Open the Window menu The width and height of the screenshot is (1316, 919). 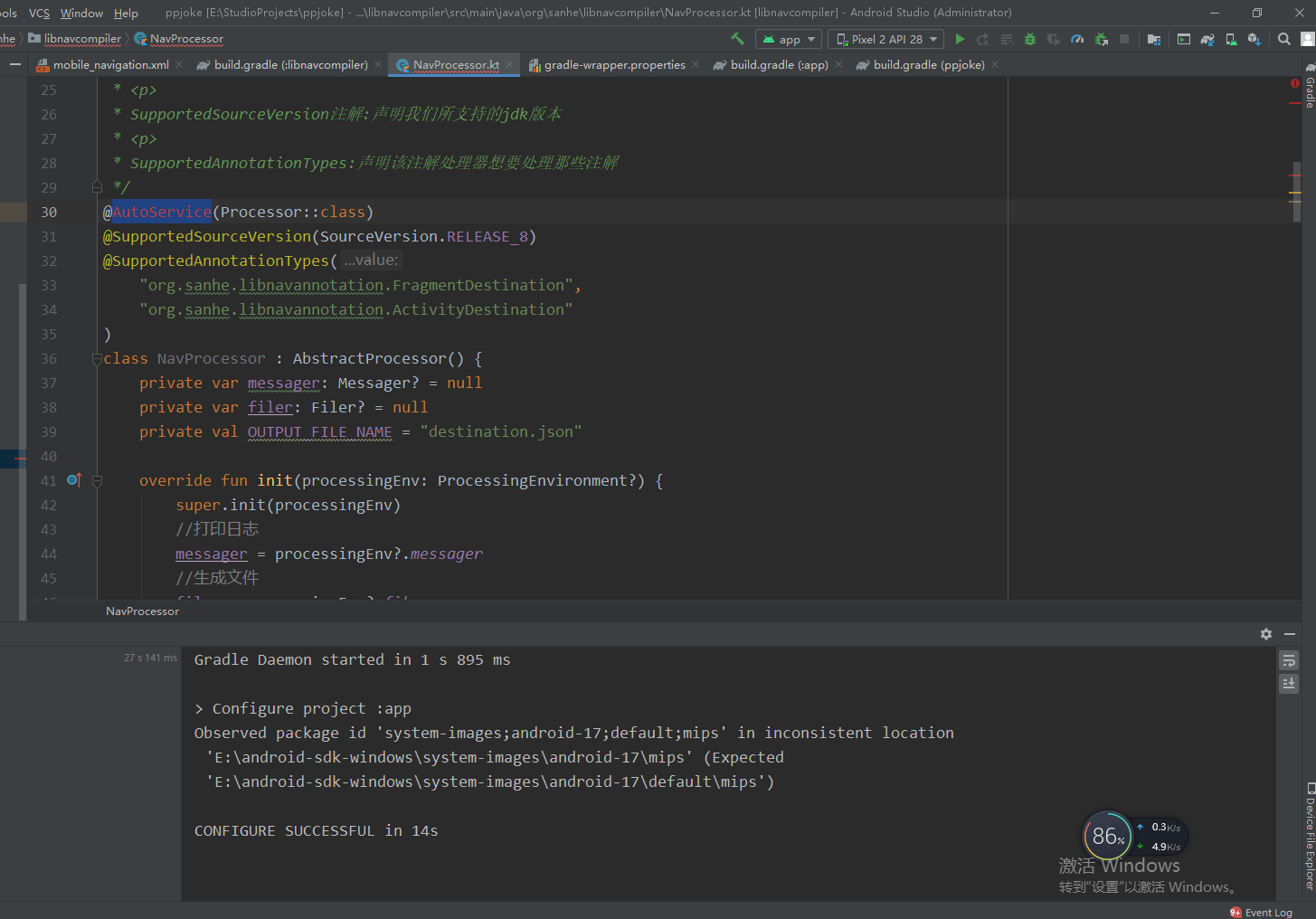81,13
